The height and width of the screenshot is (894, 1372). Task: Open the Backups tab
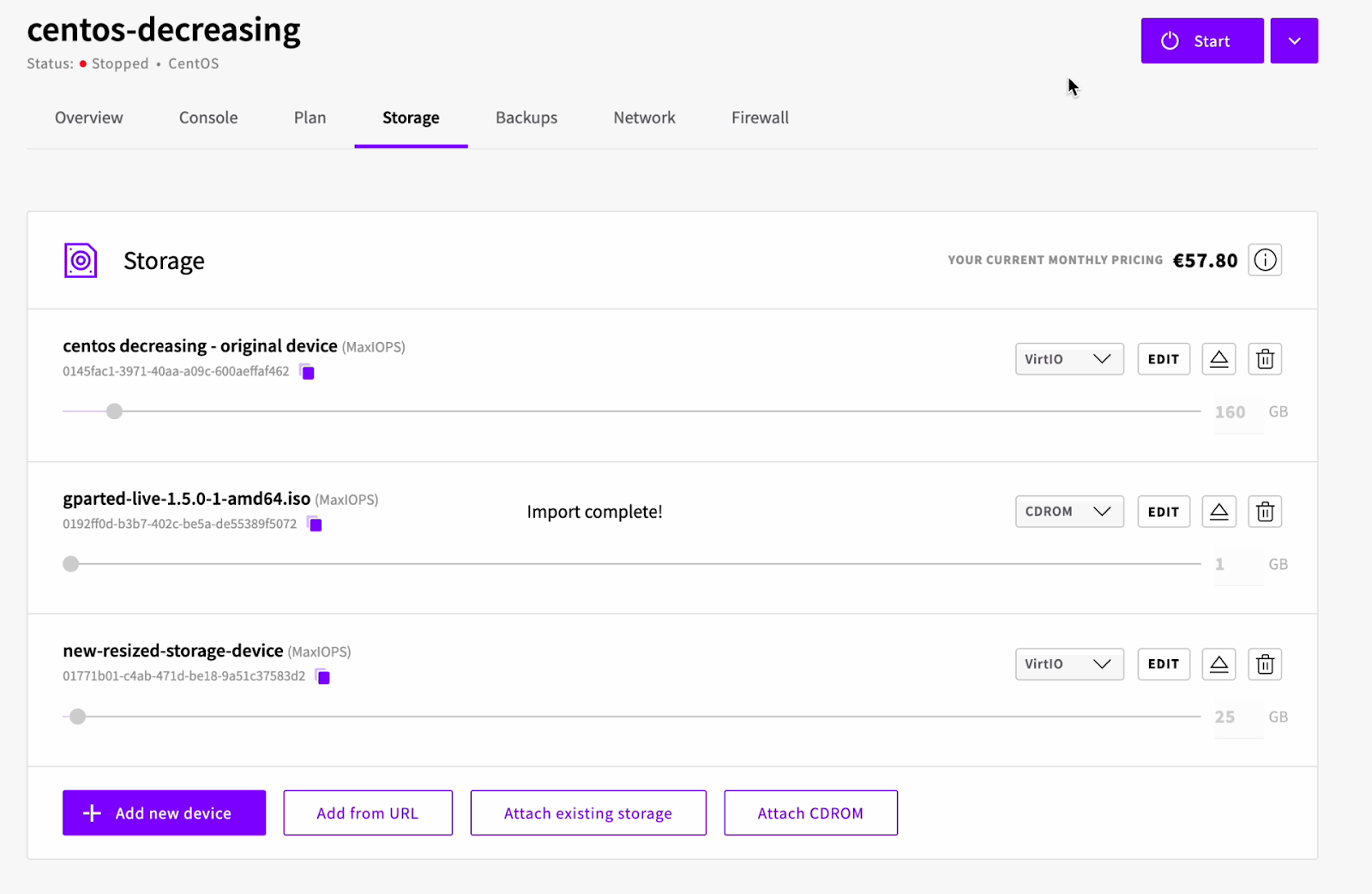(x=527, y=118)
